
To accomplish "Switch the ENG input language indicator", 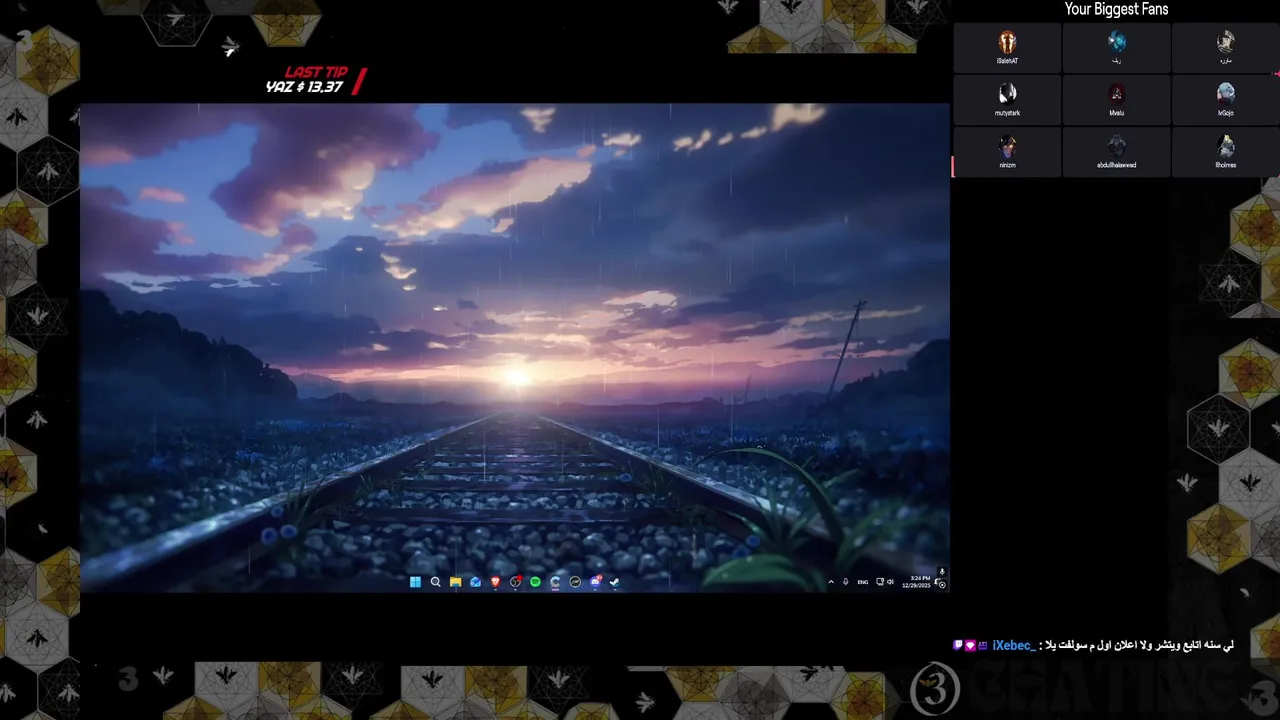I will click(862, 582).
